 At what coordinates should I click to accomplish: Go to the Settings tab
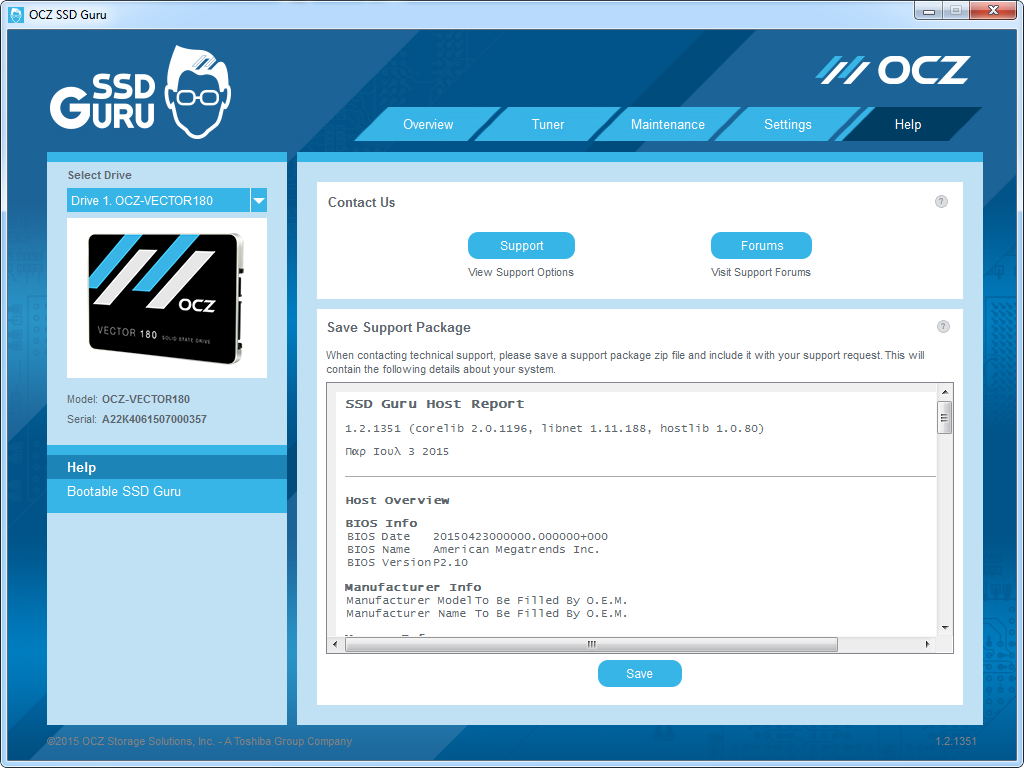click(x=788, y=124)
